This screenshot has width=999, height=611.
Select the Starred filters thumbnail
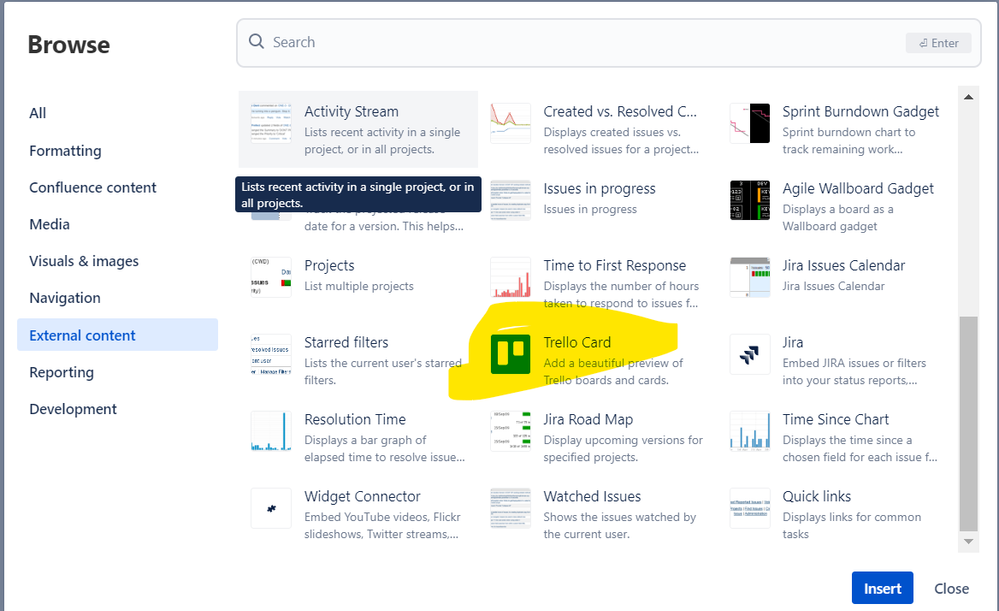(271, 354)
